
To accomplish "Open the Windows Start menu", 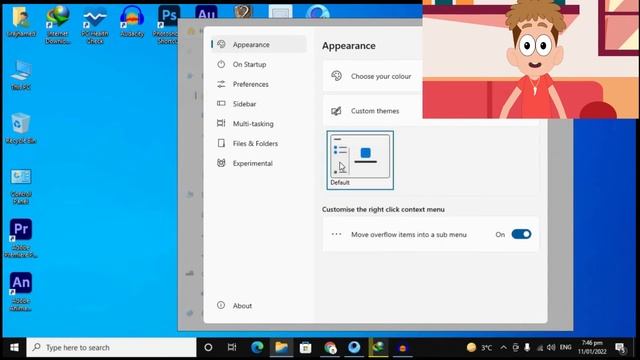I will [14, 347].
